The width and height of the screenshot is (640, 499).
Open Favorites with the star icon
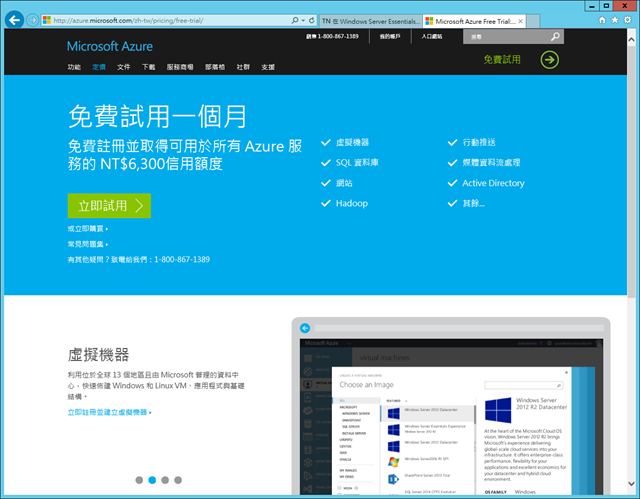tap(615, 20)
